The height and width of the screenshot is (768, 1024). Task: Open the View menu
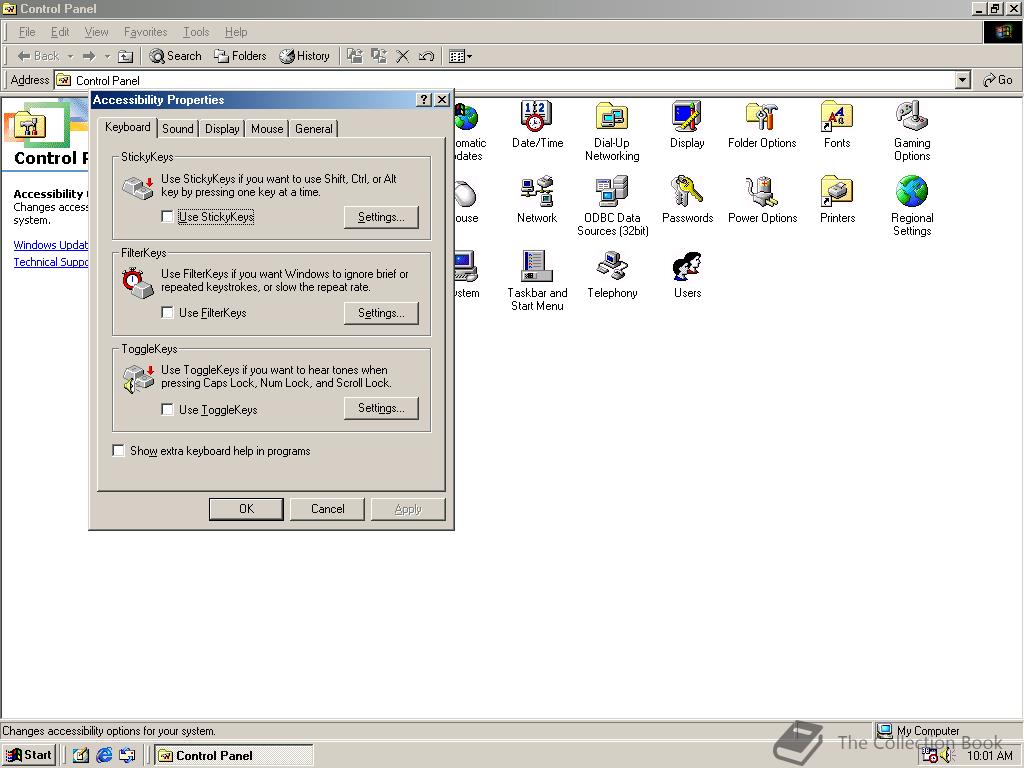pos(96,32)
